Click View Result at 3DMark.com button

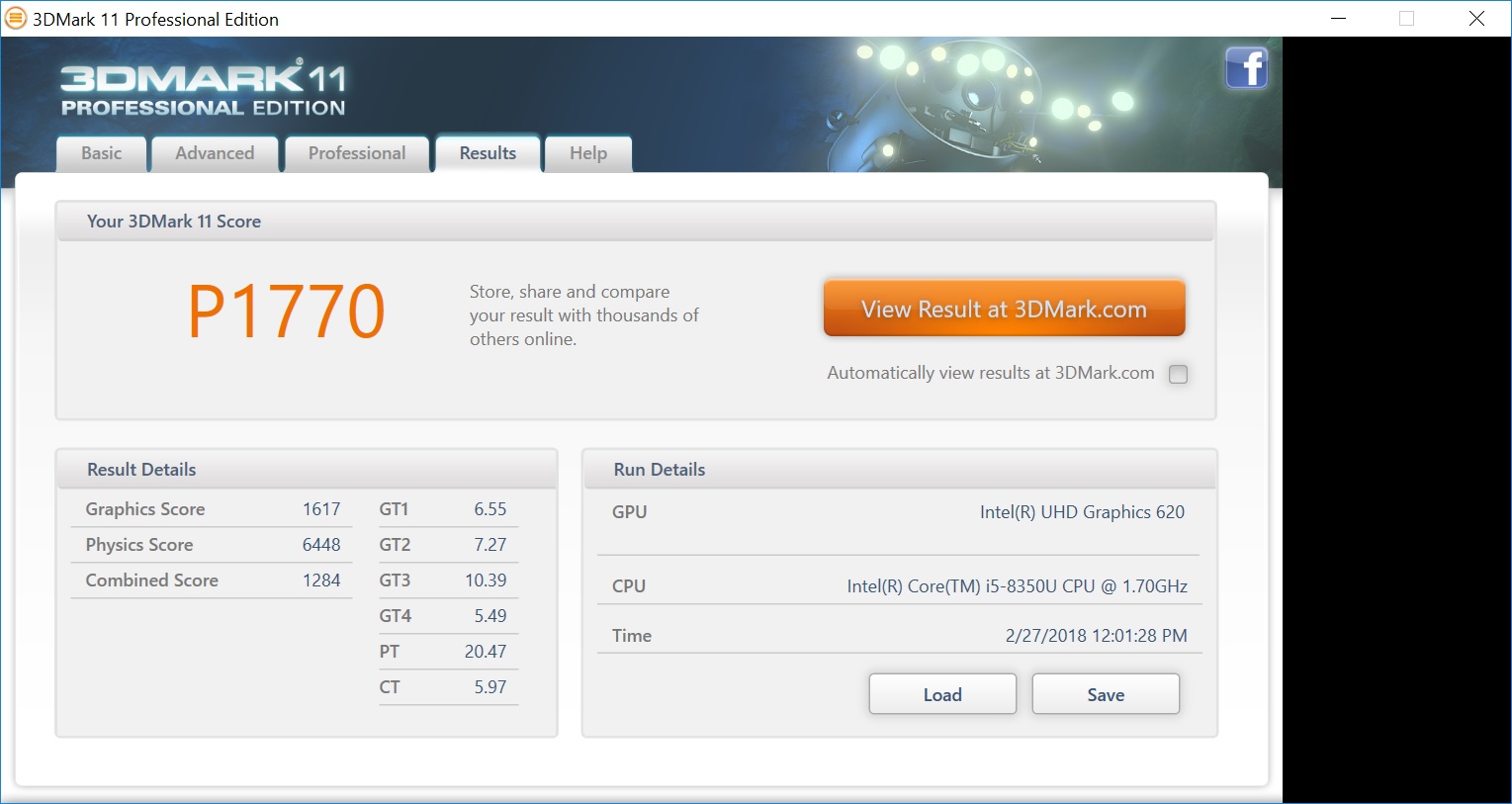tap(1004, 309)
